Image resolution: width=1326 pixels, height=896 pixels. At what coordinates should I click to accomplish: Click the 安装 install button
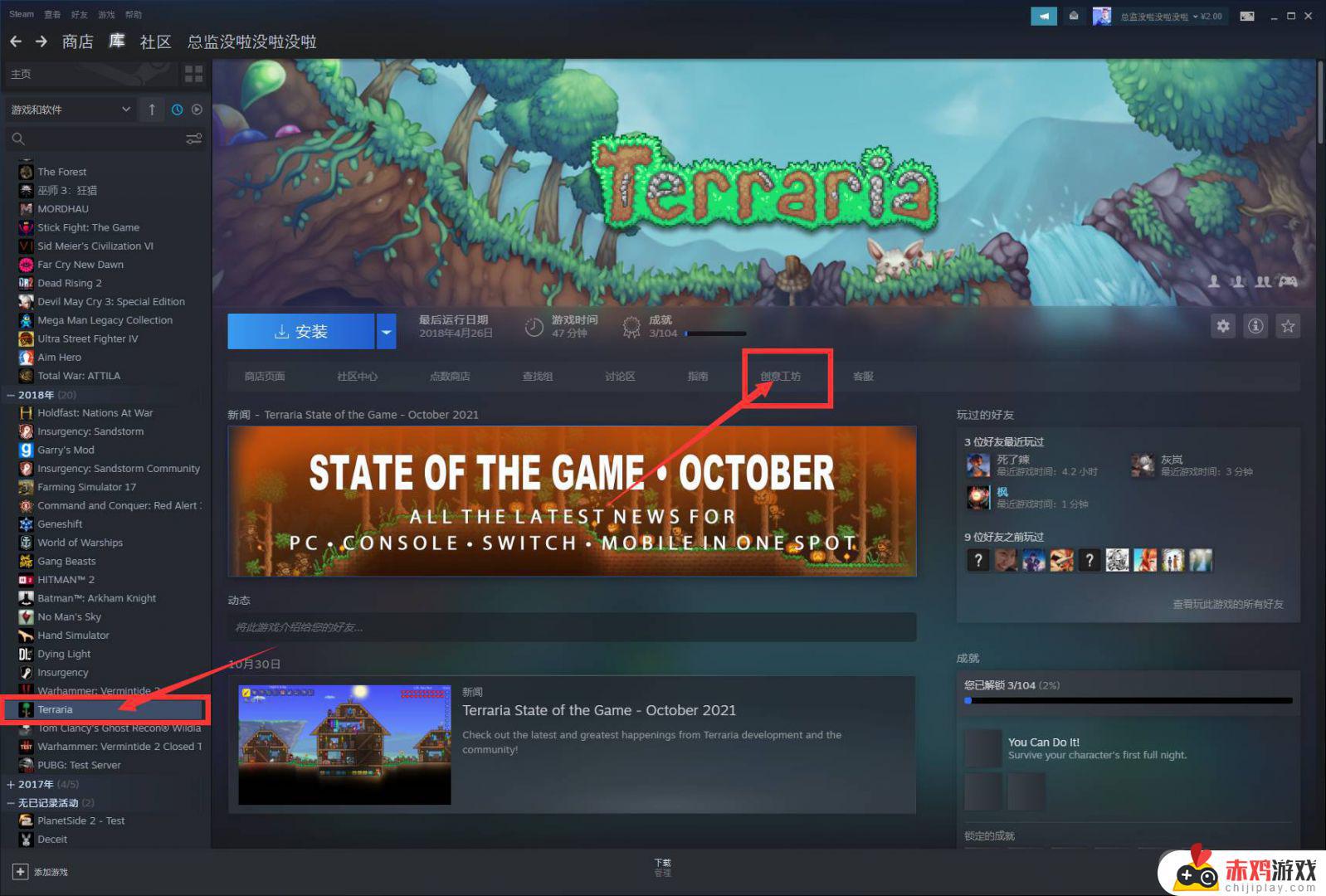coord(301,332)
